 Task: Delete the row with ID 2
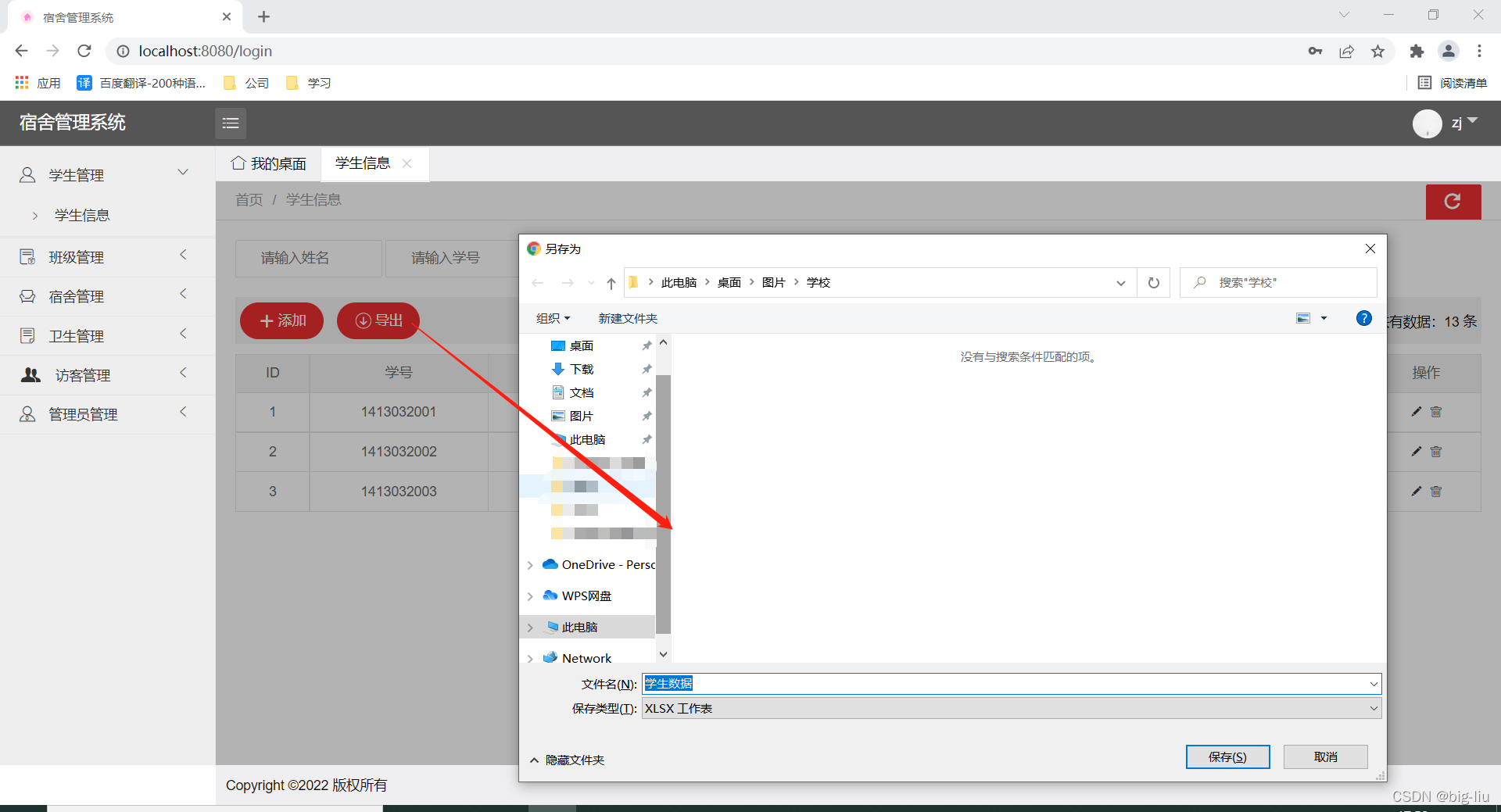[x=1436, y=452]
